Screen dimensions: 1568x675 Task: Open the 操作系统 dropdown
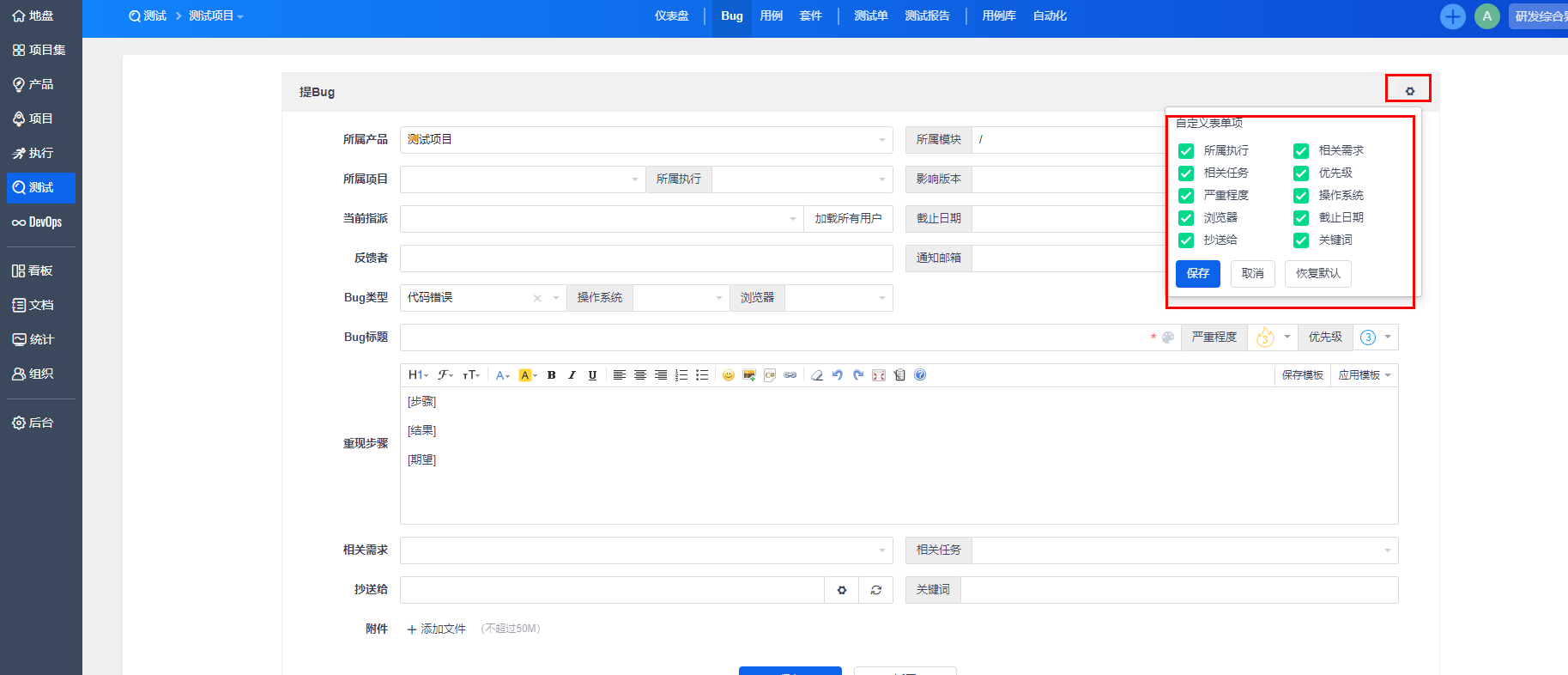point(681,298)
